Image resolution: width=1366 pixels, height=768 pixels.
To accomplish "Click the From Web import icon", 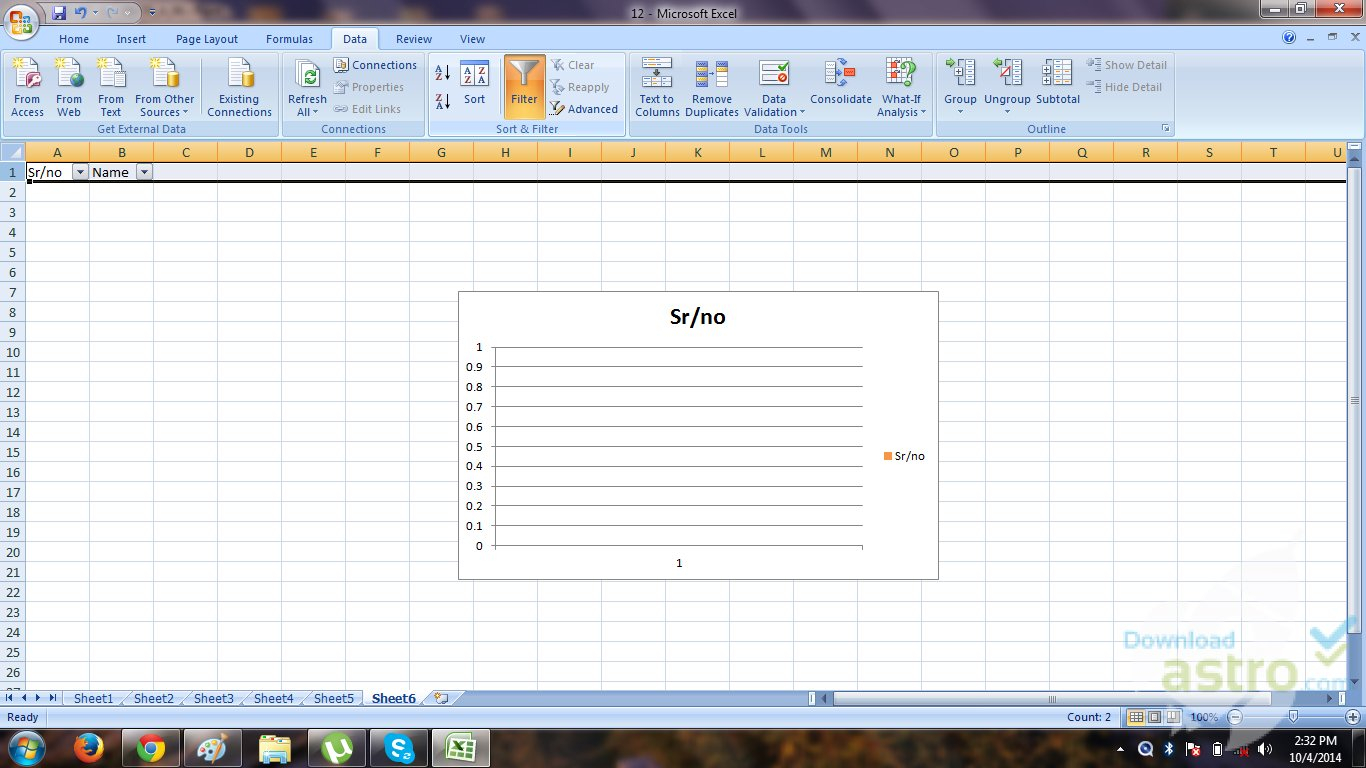I will (69, 87).
